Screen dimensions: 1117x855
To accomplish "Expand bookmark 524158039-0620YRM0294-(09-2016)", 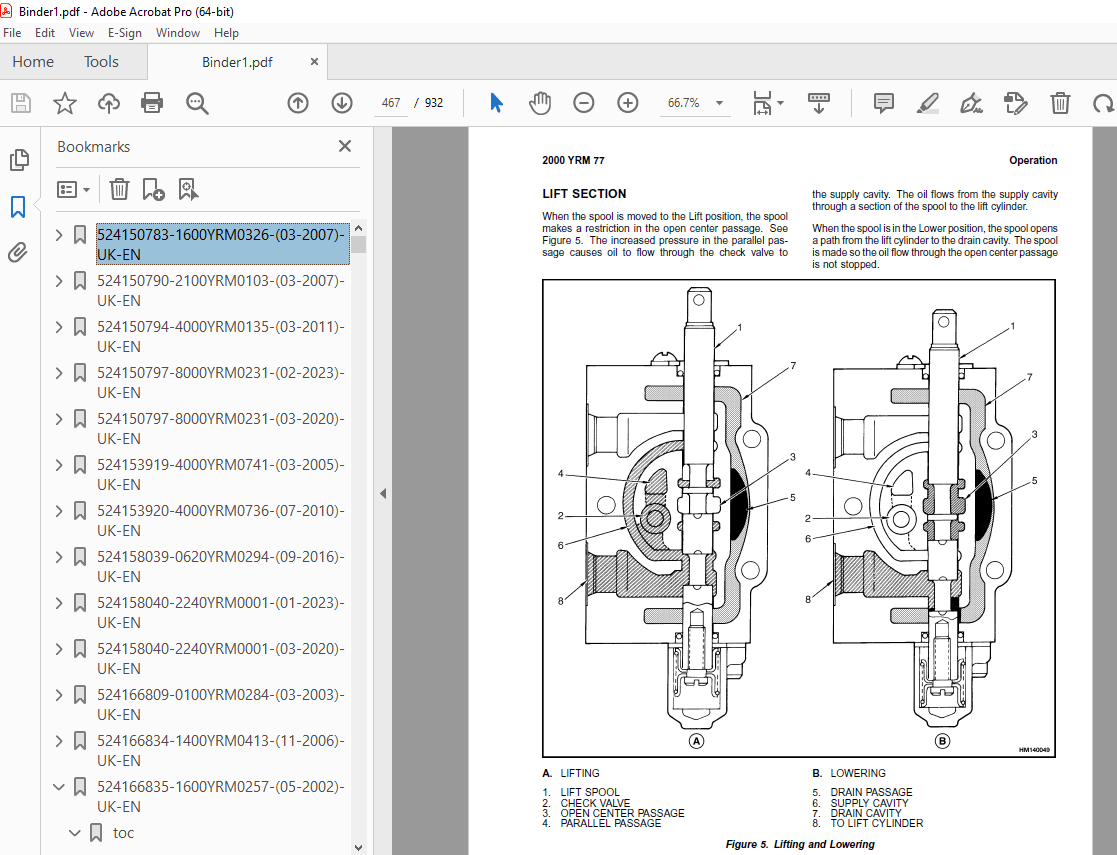I will [x=59, y=556].
